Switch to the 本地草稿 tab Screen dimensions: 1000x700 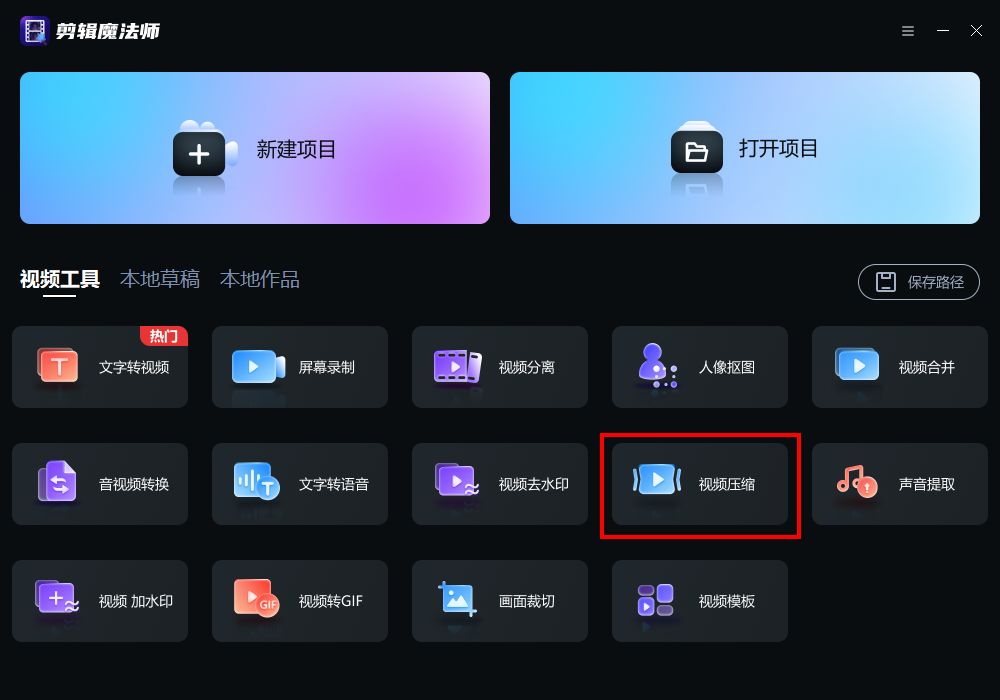coord(160,279)
